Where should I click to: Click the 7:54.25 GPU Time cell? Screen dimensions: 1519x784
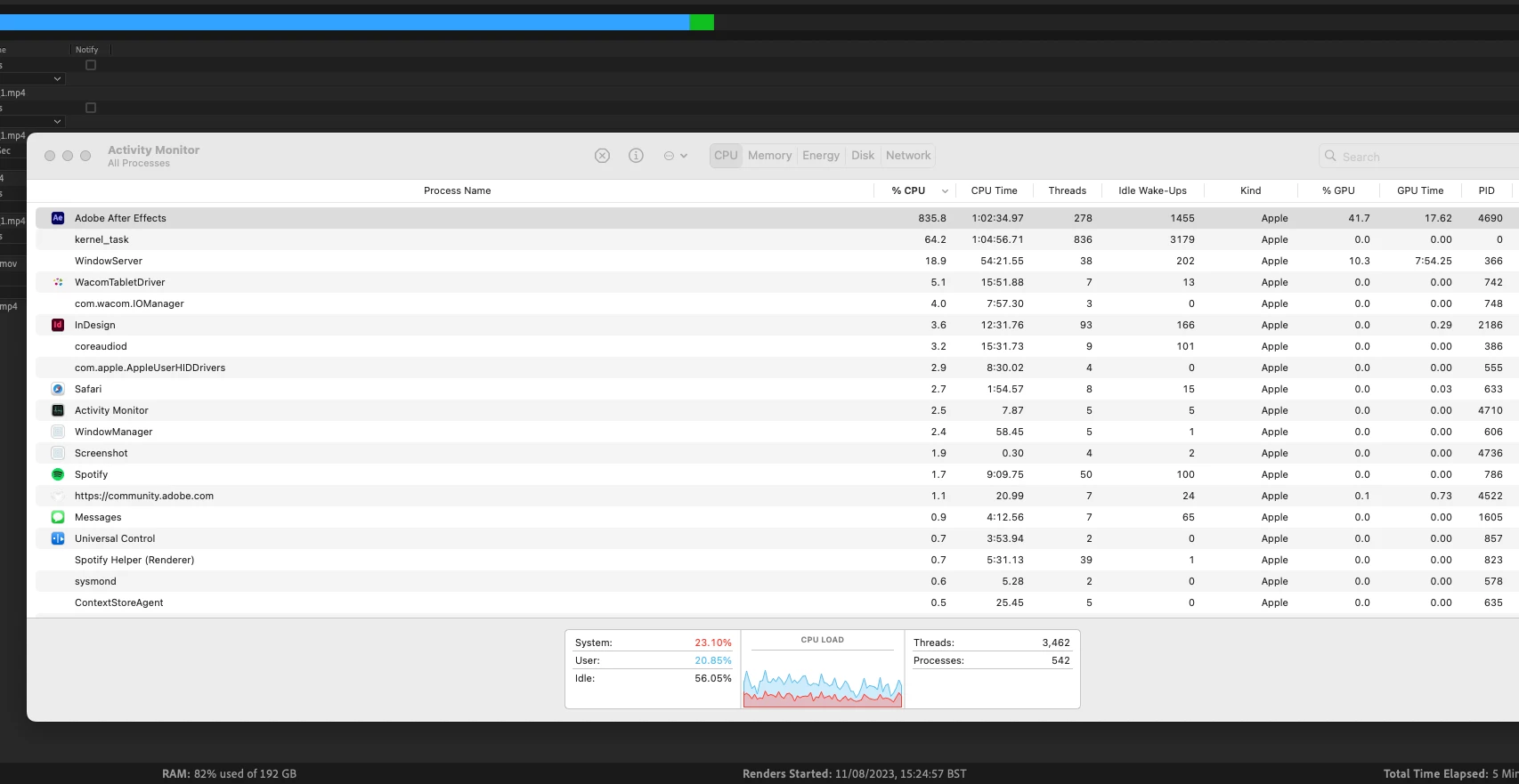(1433, 261)
